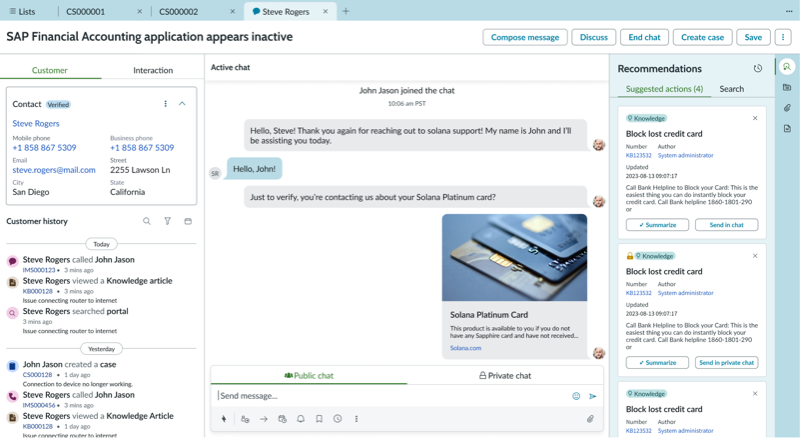End the chat with End chat button
800x438 pixels.
(644, 37)
